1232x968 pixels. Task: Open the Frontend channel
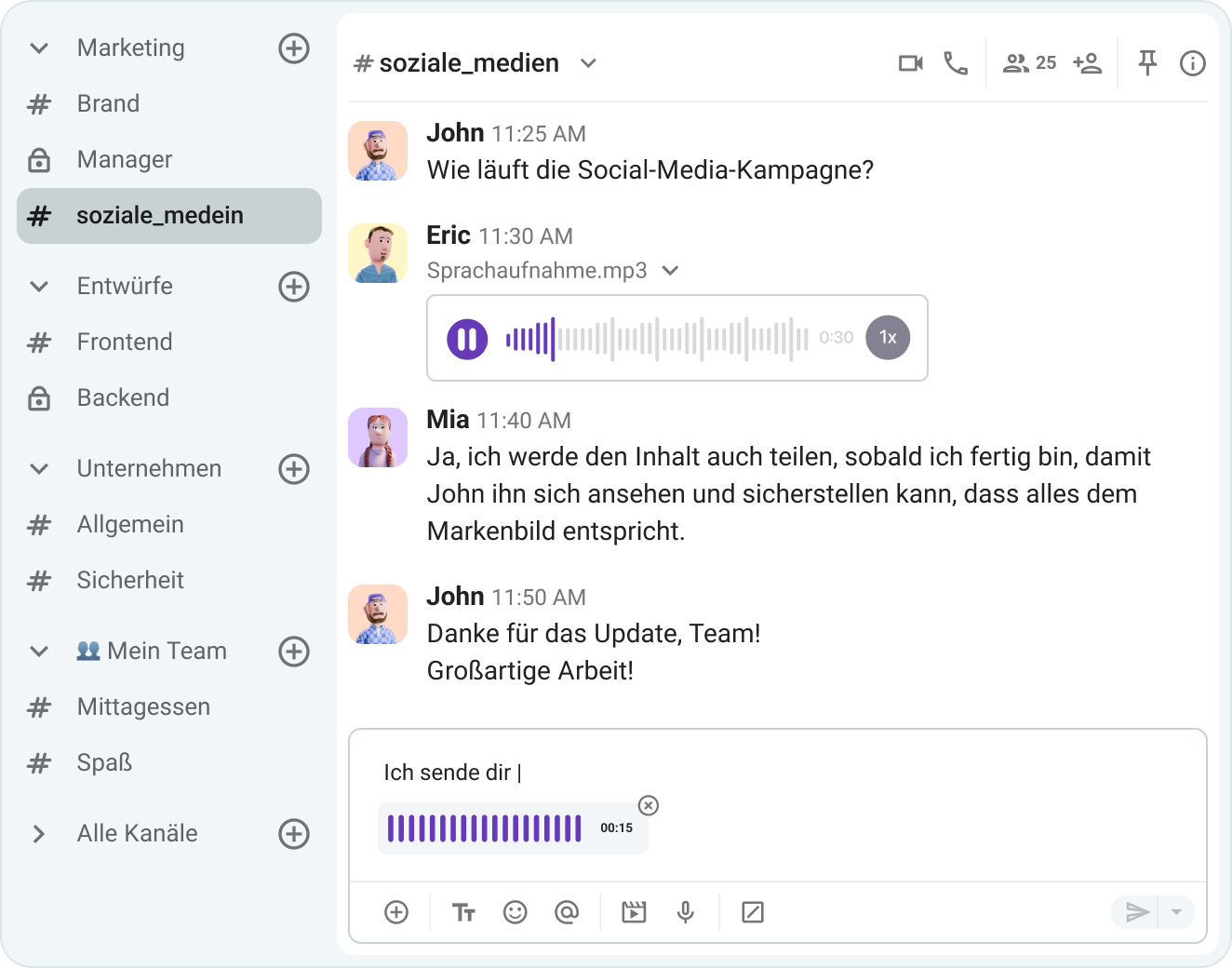[125, 342]
